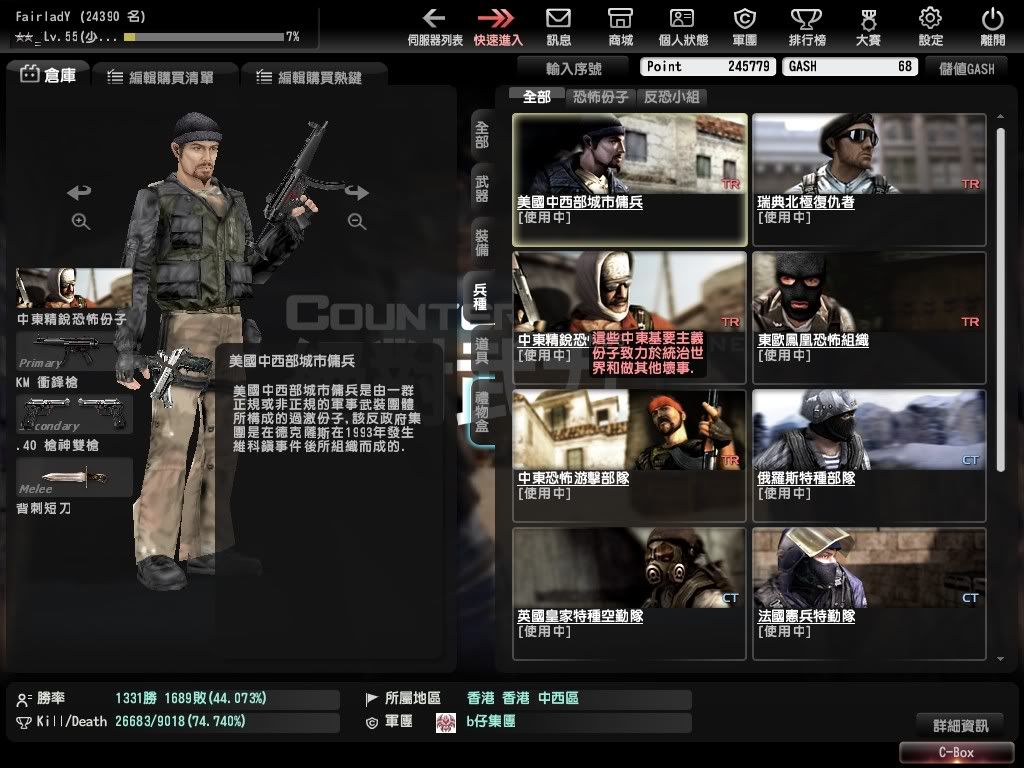Select the vertical 禮物盒 gift box category

[482, 412]
